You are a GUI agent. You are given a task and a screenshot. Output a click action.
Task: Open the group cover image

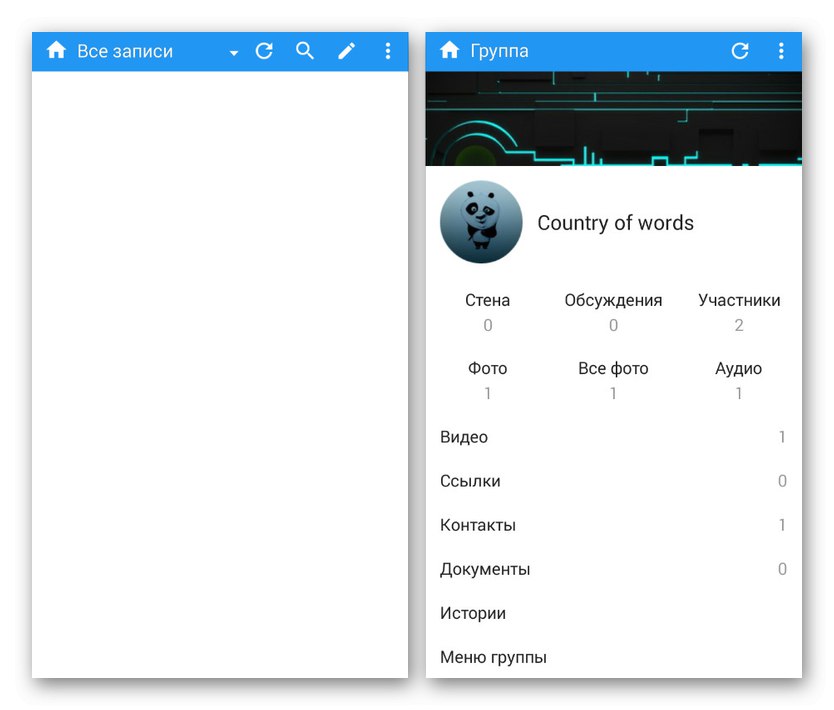[x=613, y=119]
